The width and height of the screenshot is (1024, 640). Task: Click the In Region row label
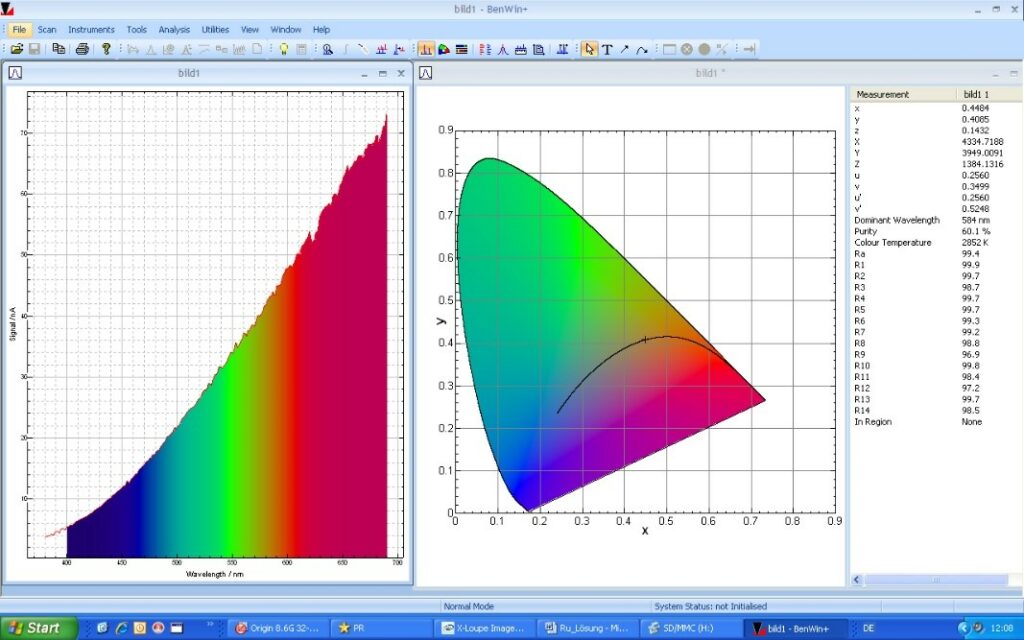pos(872,422)
